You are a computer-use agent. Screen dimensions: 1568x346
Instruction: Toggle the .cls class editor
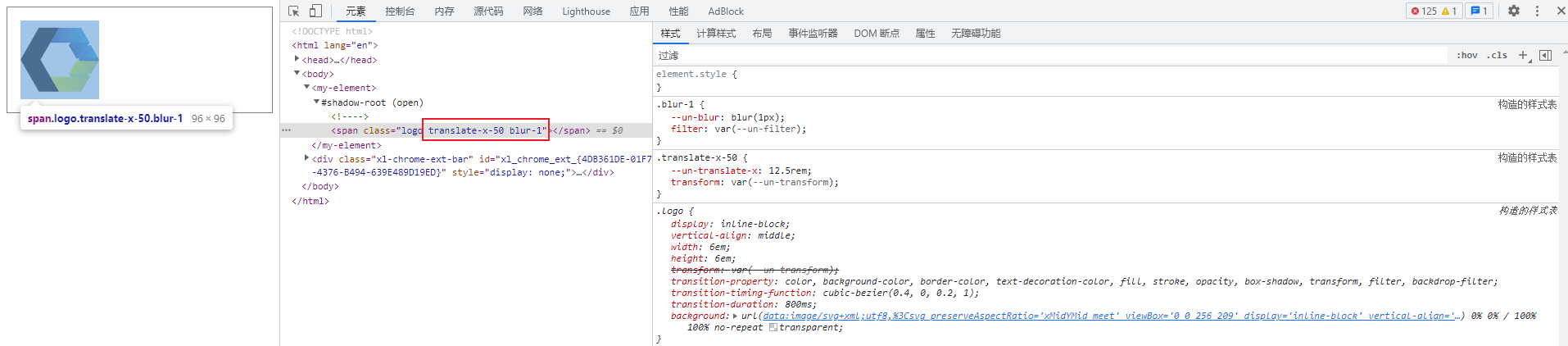[x=1497, y=55]
